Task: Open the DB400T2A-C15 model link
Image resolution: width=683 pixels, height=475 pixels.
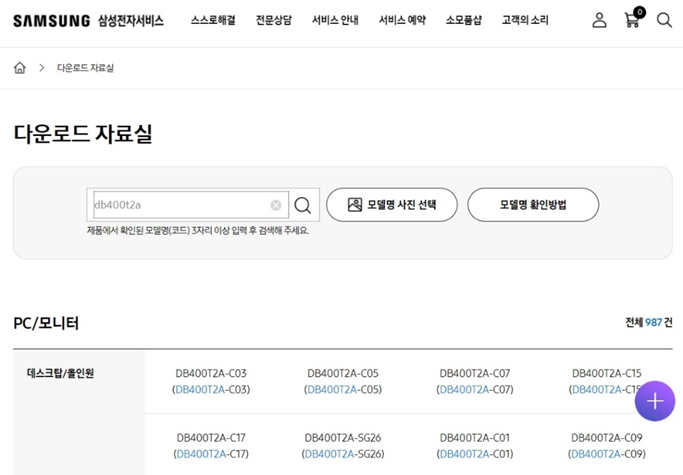Action: [x=606, y=381]
